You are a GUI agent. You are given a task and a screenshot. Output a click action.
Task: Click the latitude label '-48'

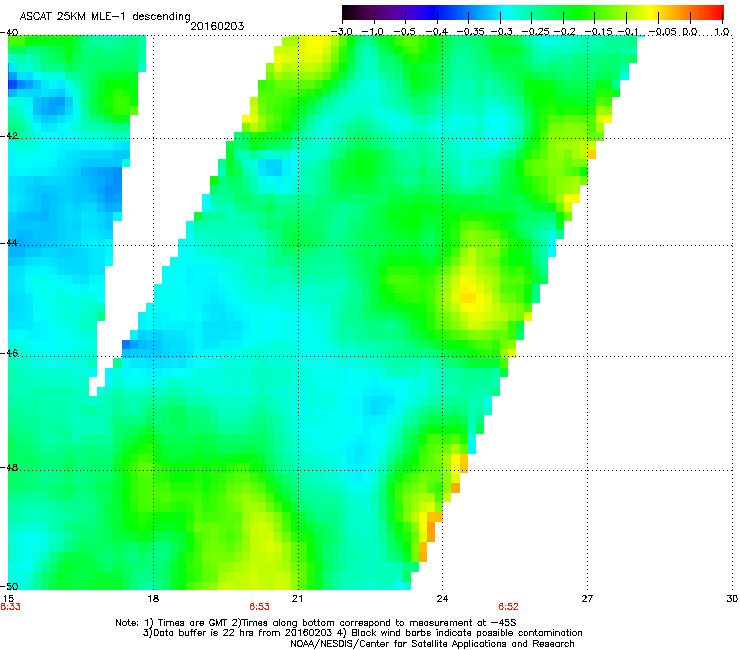coord(9,468)
